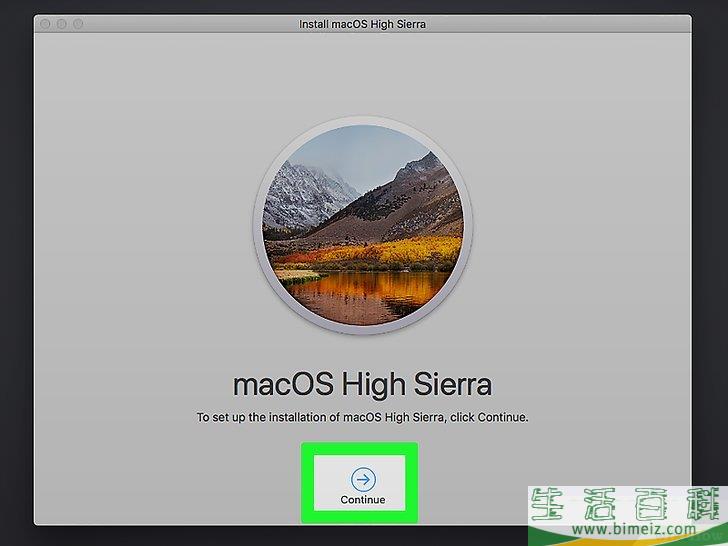Click the 'To set up the installation' instruction text
This screenshot has width=728, height=546.
click(362, 417)
